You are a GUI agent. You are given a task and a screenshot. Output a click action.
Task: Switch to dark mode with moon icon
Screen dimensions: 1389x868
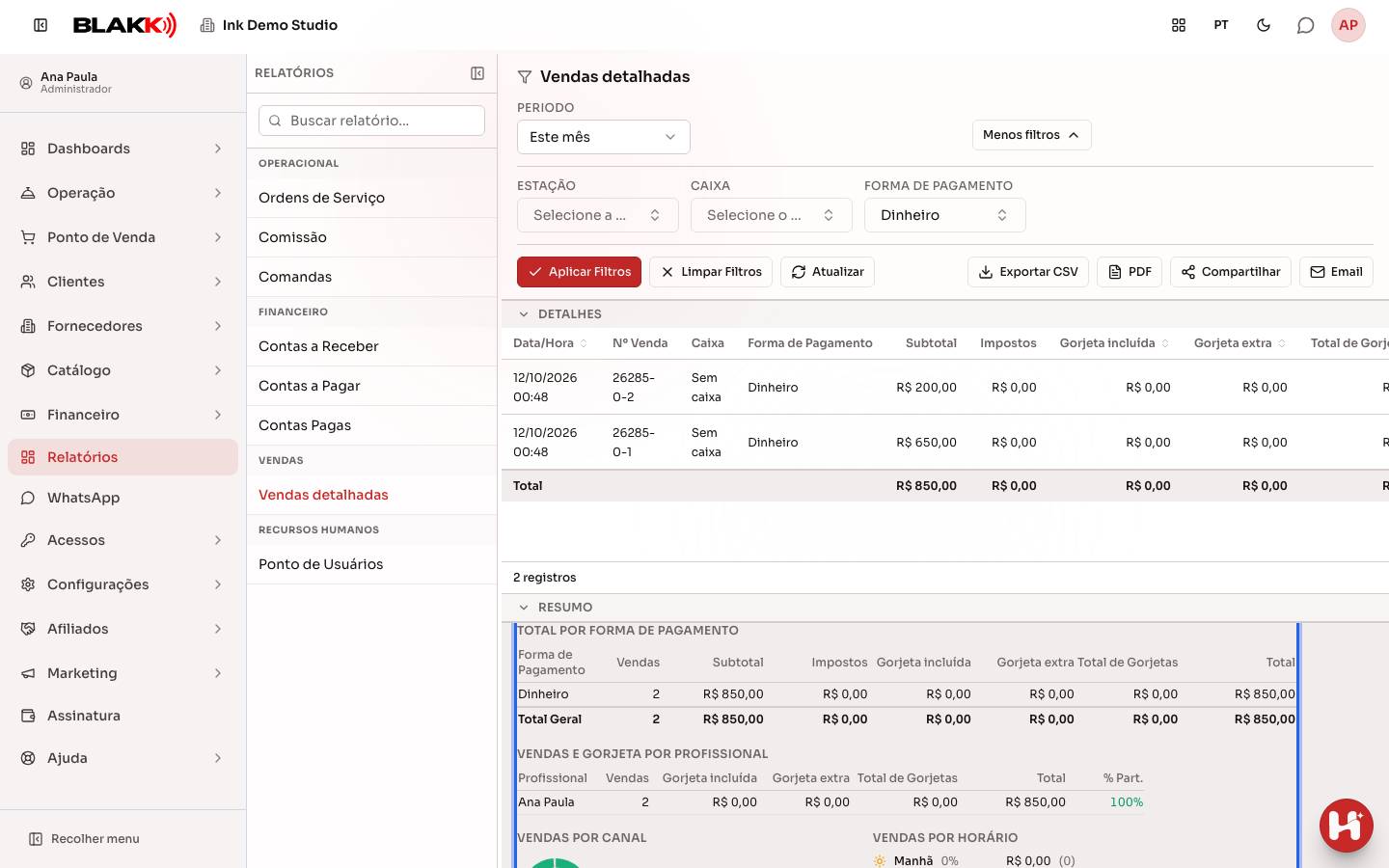1264,25
